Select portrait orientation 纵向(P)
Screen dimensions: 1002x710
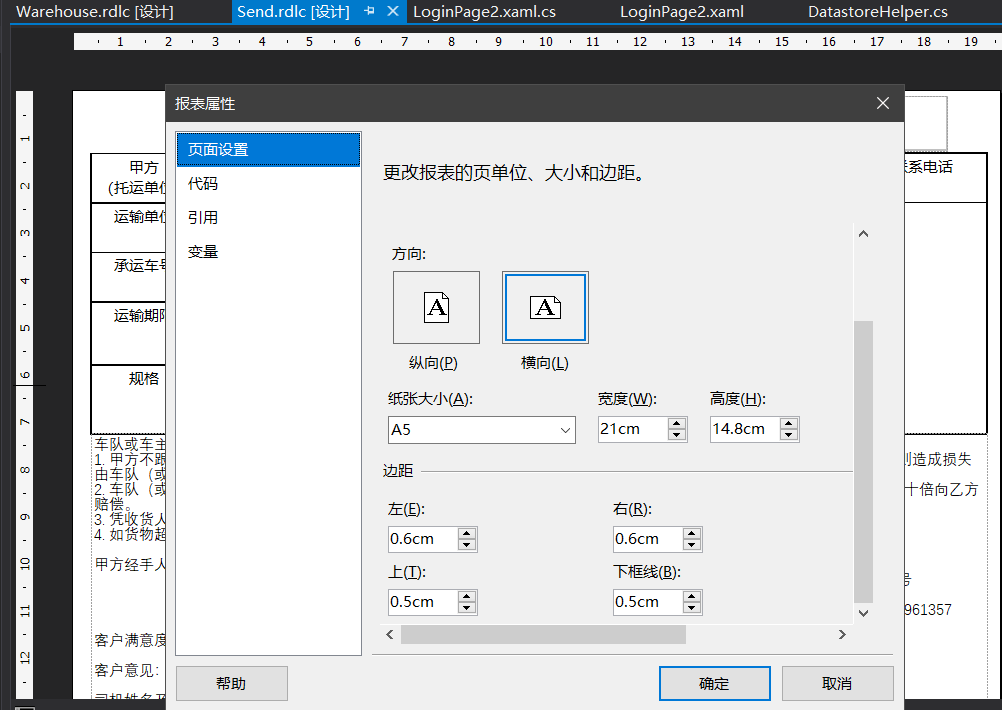[436, 307]
